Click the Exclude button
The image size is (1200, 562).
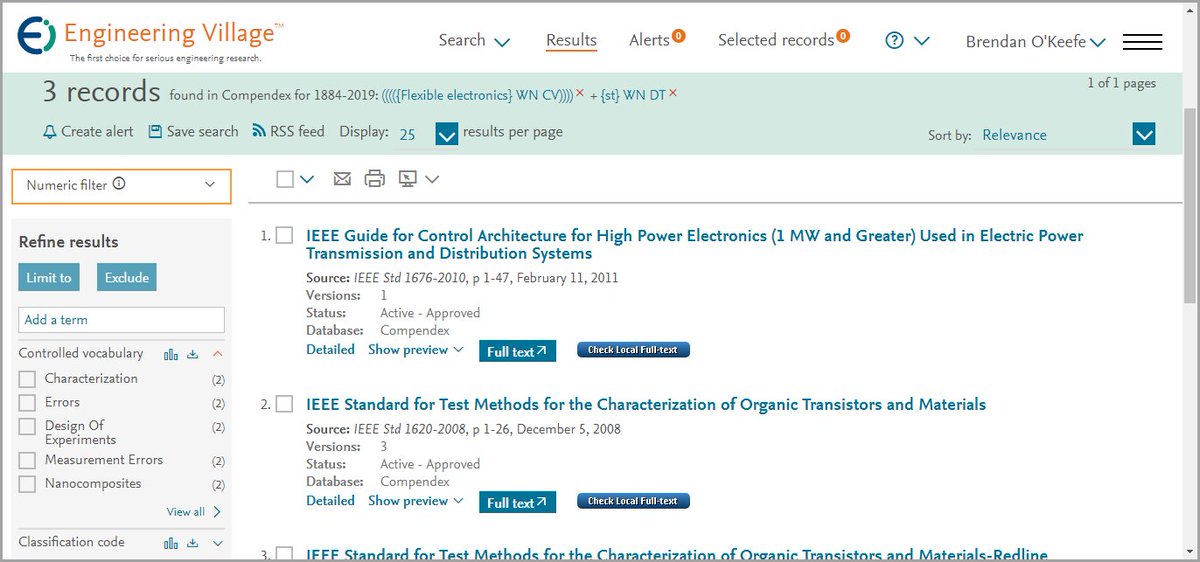click(x=127, y=278)
